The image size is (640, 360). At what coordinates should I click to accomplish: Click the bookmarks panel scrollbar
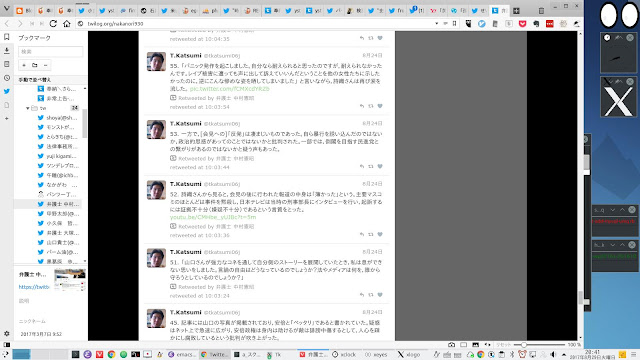(x=84, y=122)
